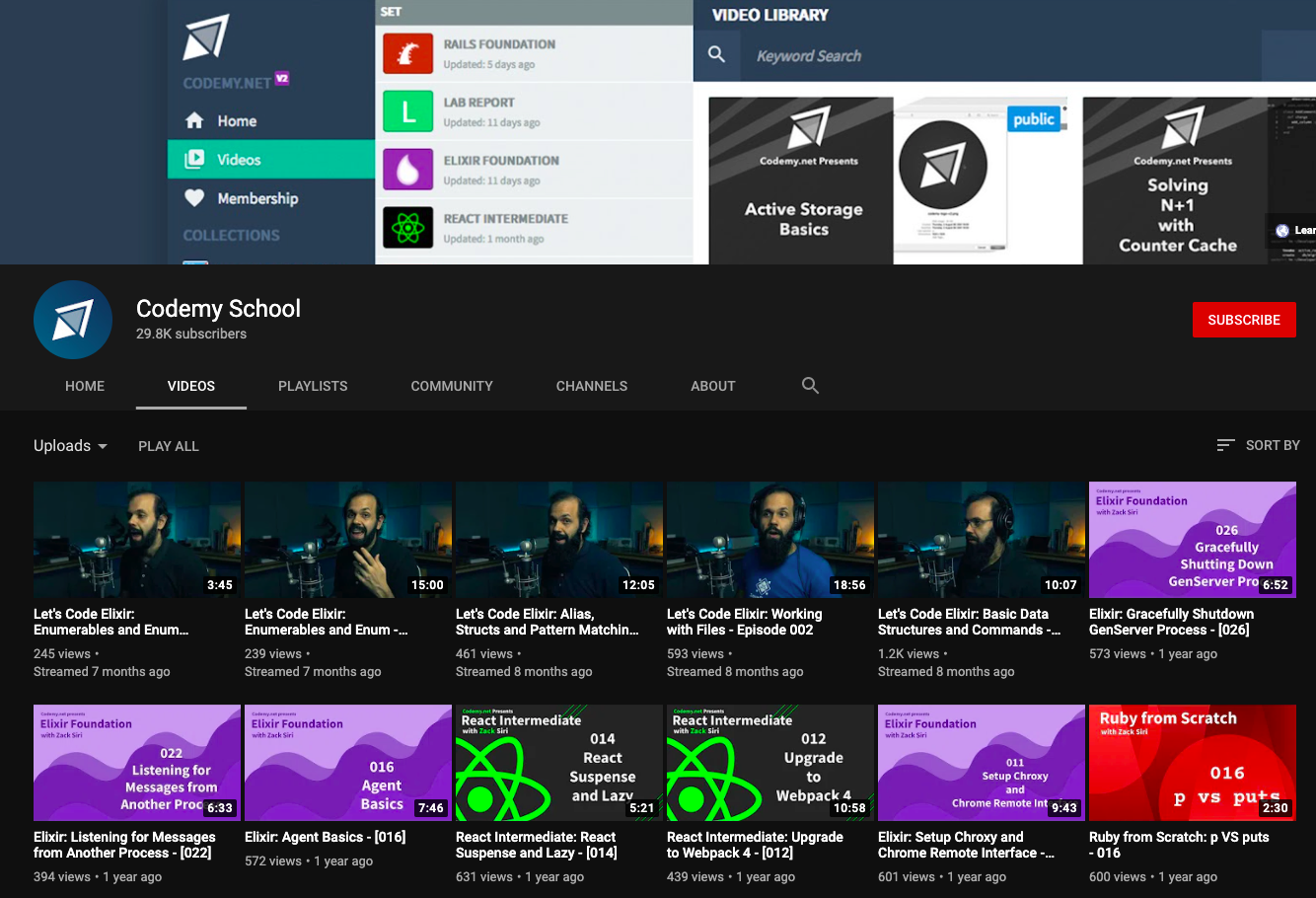This screenshot has height=898, width=1316.
Task: Click the Codemy School channel avatar
Action: click(73, 320)
